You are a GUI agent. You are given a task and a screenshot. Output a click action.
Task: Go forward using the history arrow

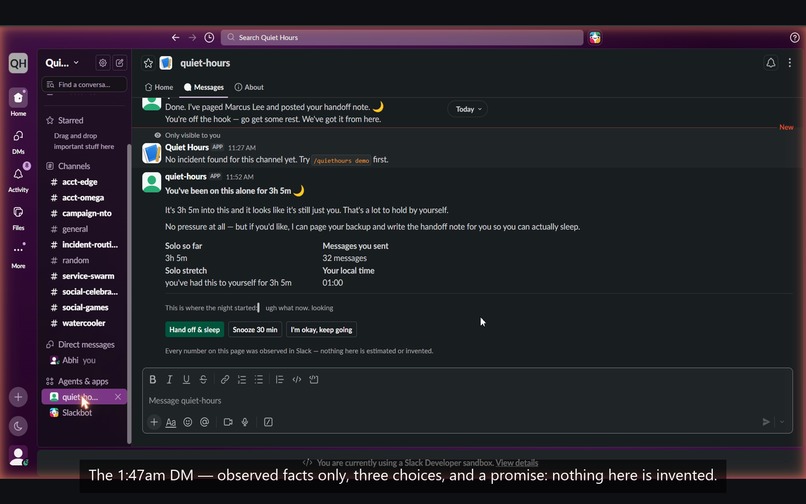[192, 38]
